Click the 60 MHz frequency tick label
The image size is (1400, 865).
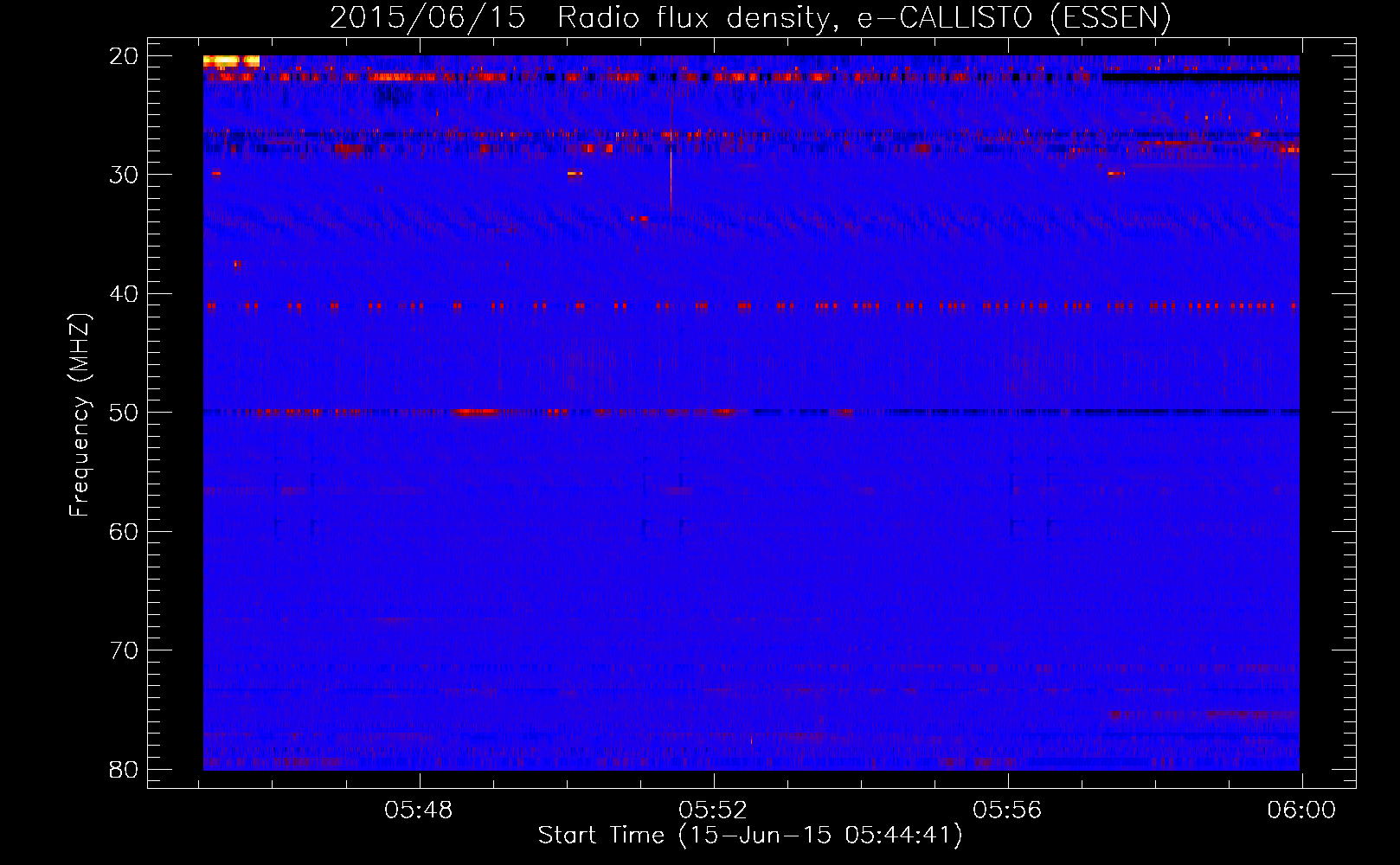[x=124, y=531]
